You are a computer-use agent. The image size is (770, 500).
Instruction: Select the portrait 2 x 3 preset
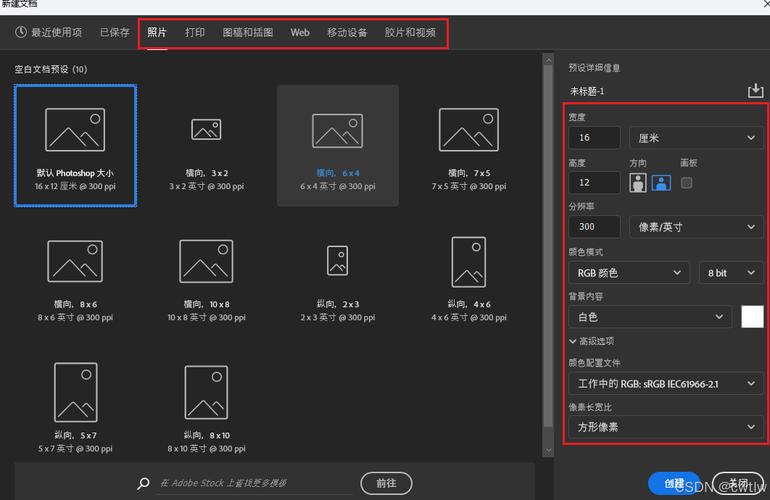tap(338, 277)
